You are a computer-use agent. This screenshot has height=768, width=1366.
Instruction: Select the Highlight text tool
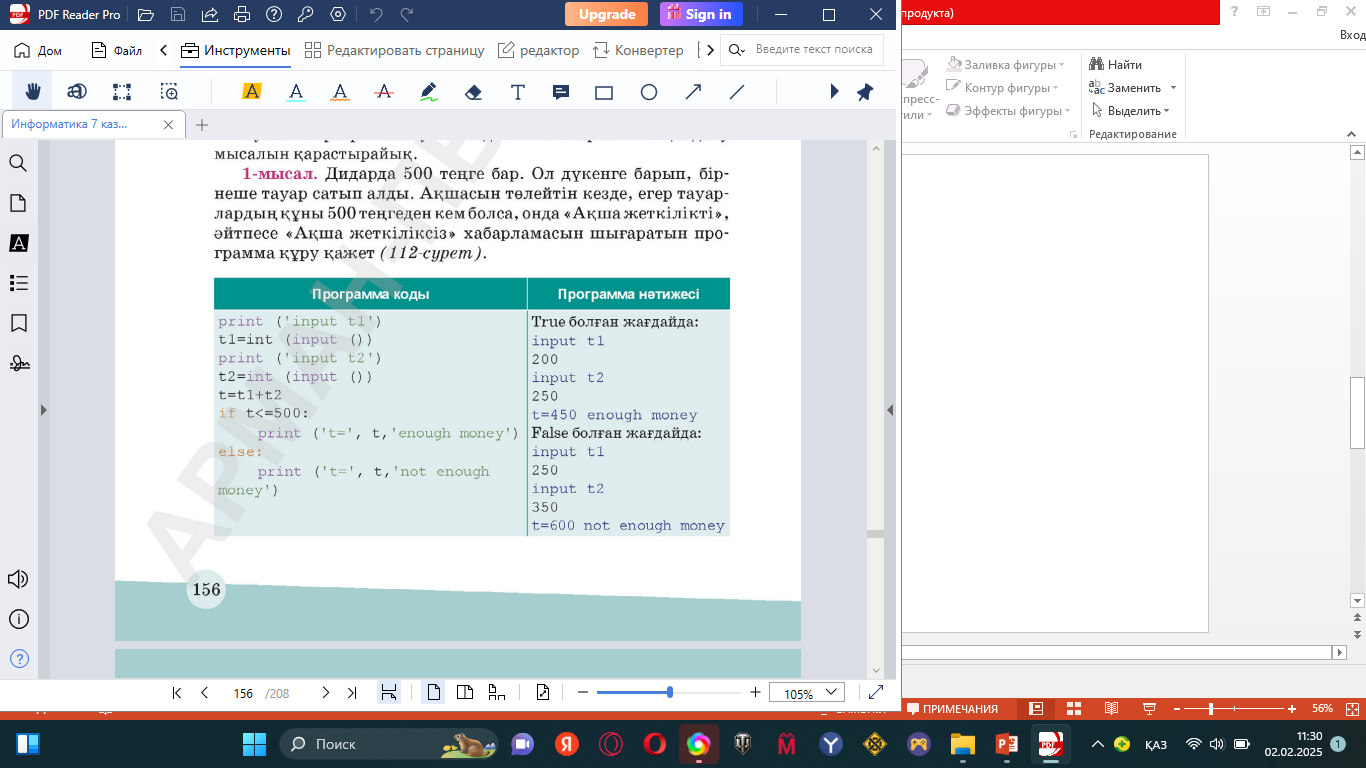pyautogui.click(x=252, y=92)
